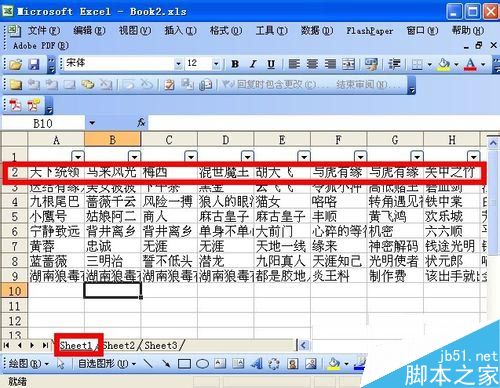Jump to first sheet tab arrow
Image resolution: width=500 pixels, height=388 pixels.
click(x=6, y=345)
